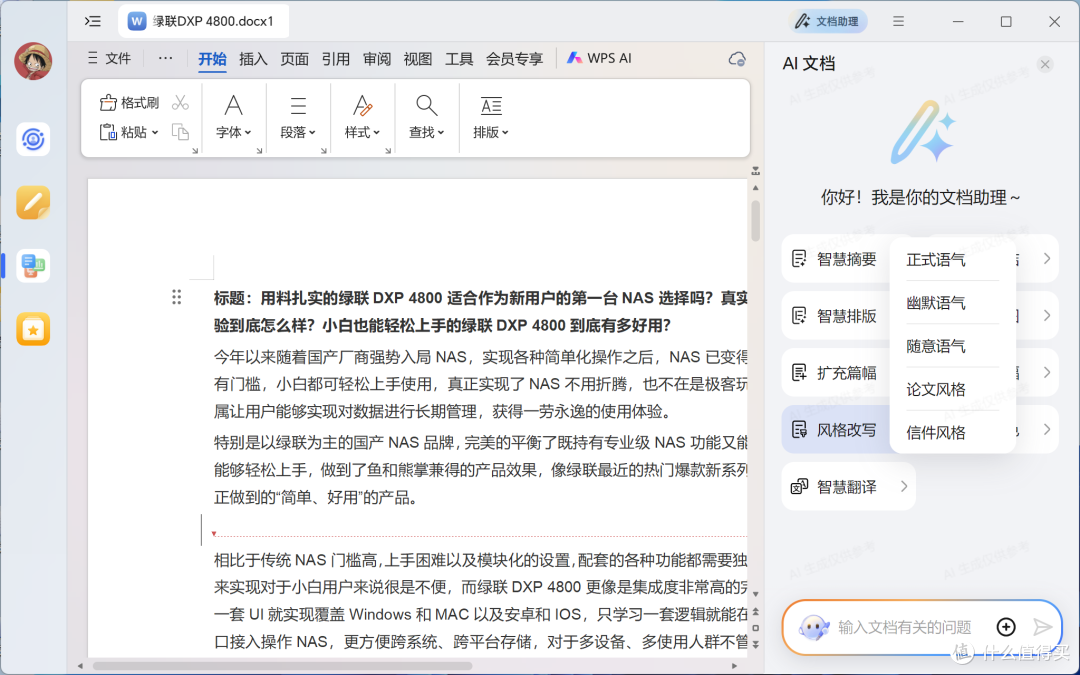Click the send message arrow icon
Viewport: 1080px width, 675px height.
1043,626
